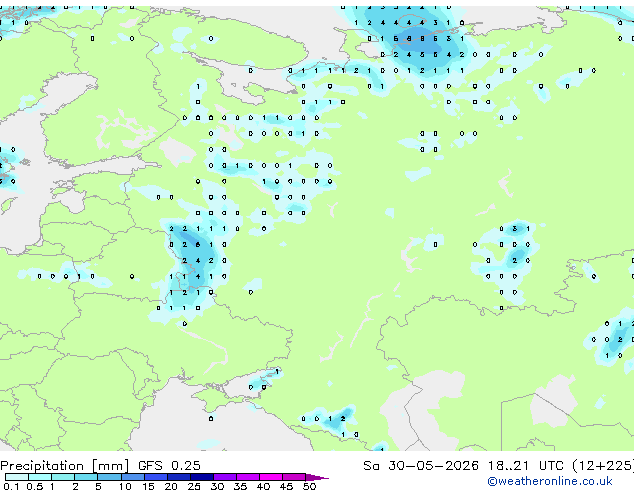Click the 30–35 mm purple legend swatch
The height and width of the screenshot is (490, 634).
click(x=225, y=477)
